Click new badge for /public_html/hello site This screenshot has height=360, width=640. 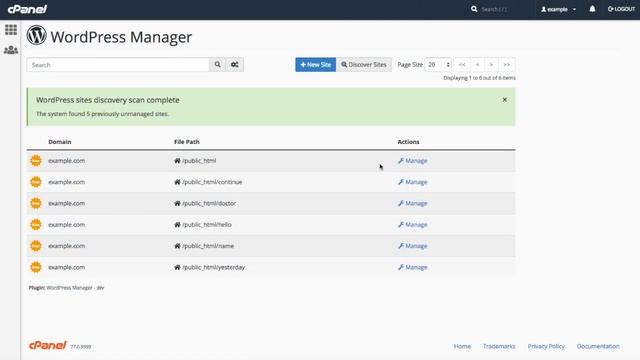click(36, 224)
